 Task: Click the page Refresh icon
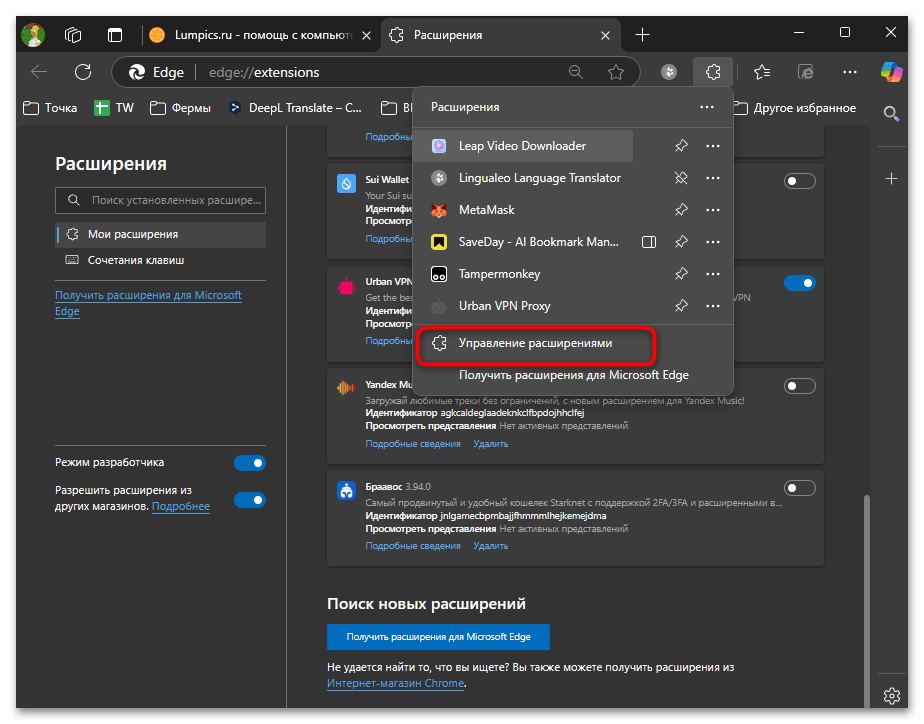click(83, 72)
